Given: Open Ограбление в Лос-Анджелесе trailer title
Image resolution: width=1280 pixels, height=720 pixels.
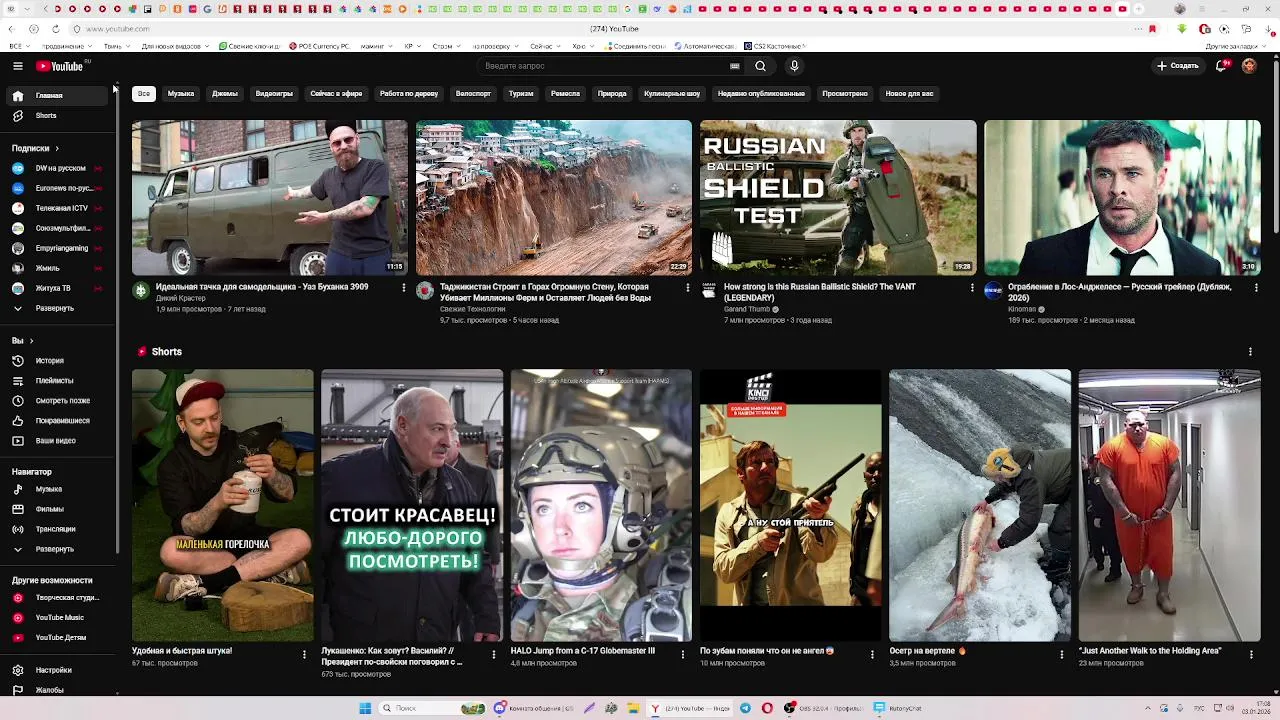Looking at the screenshot, I should click(x=1119, y=292).
